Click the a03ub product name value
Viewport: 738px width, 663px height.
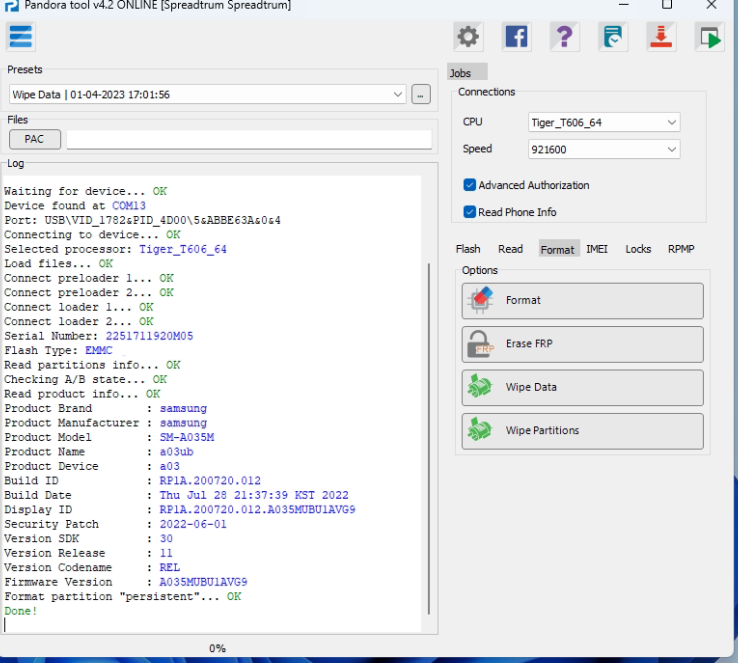click(176, 452)
